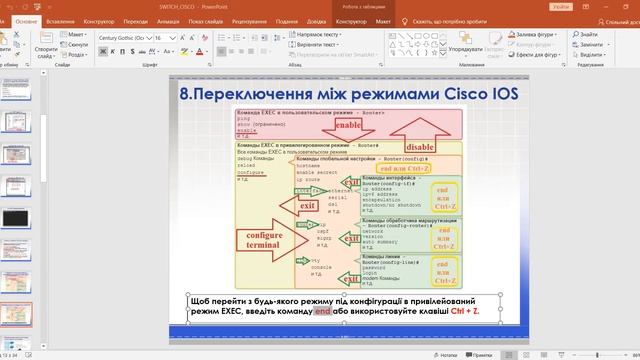The height and width of the screenshot is (360, 640).
Task: Open change case Aa dropdown
Action: 169,51
